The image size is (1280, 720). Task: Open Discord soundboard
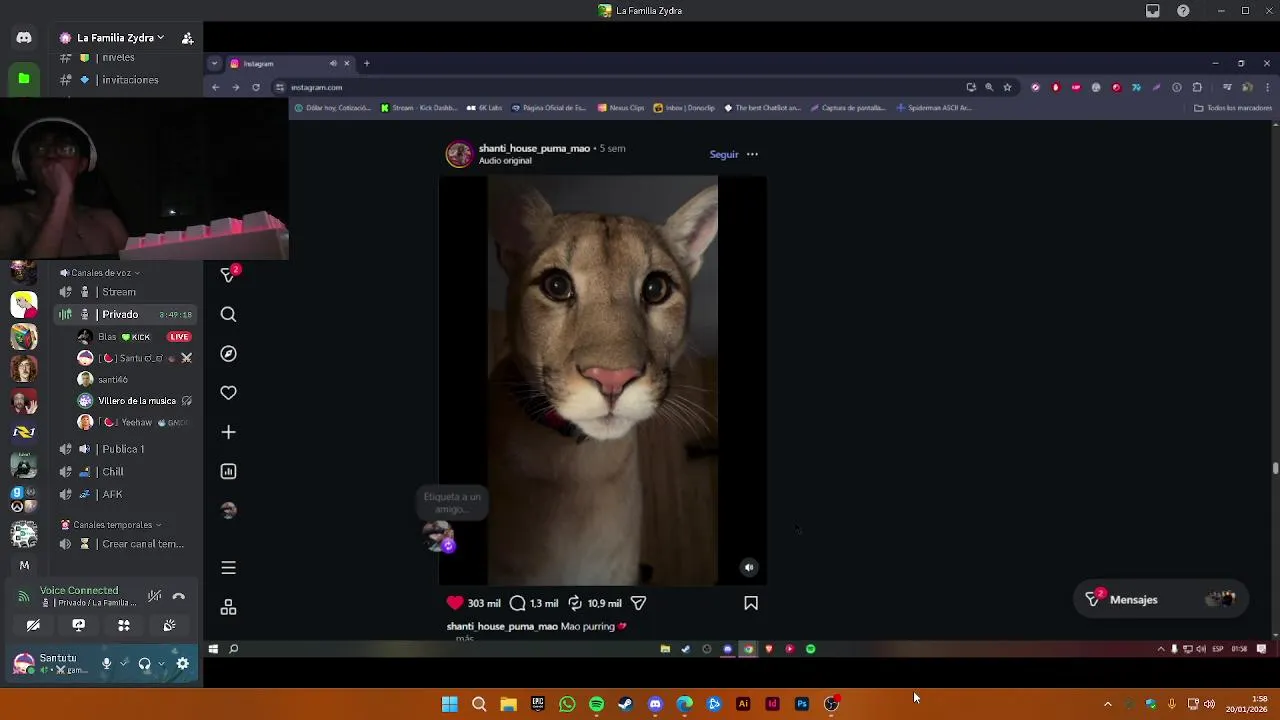click(x=169, y=625)
